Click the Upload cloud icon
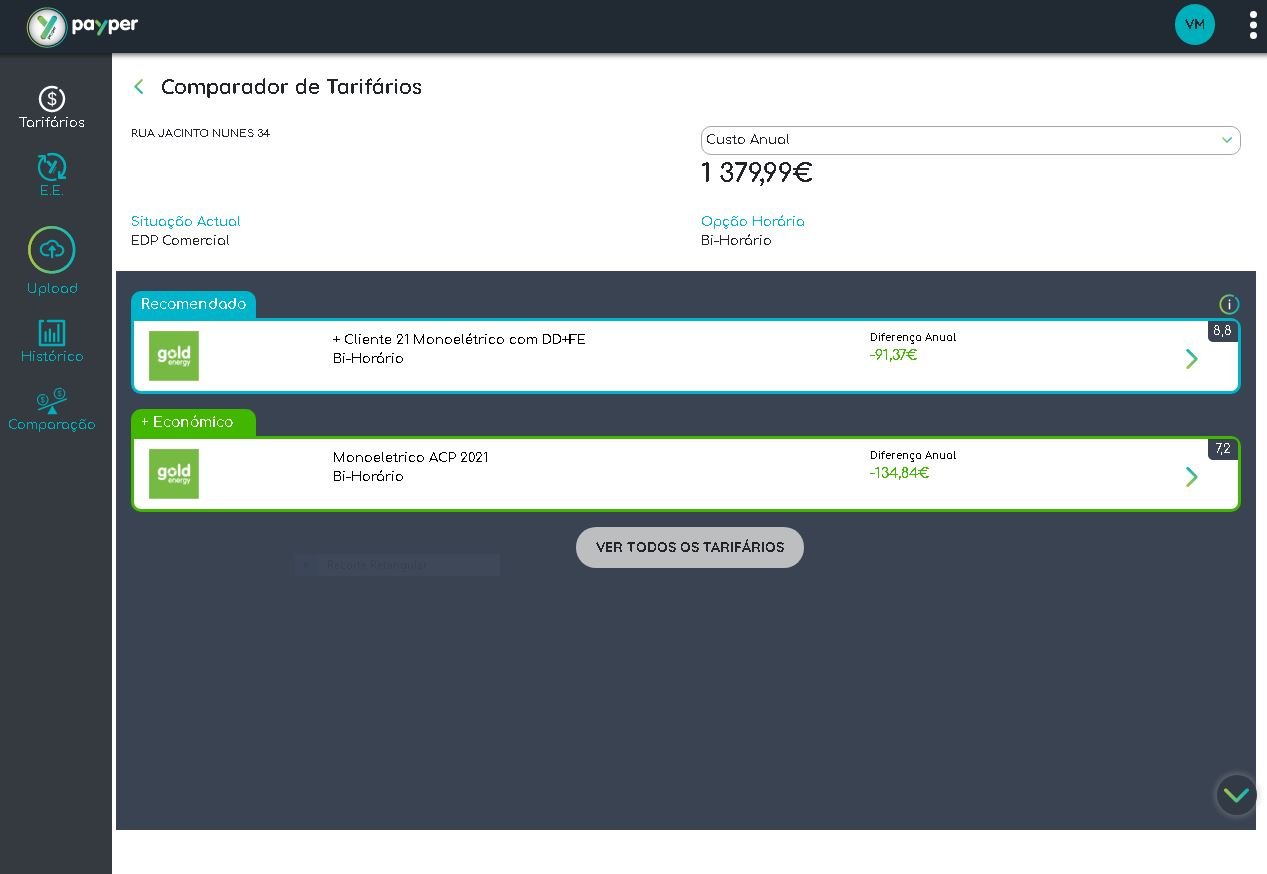 click(x=52, y=250)
